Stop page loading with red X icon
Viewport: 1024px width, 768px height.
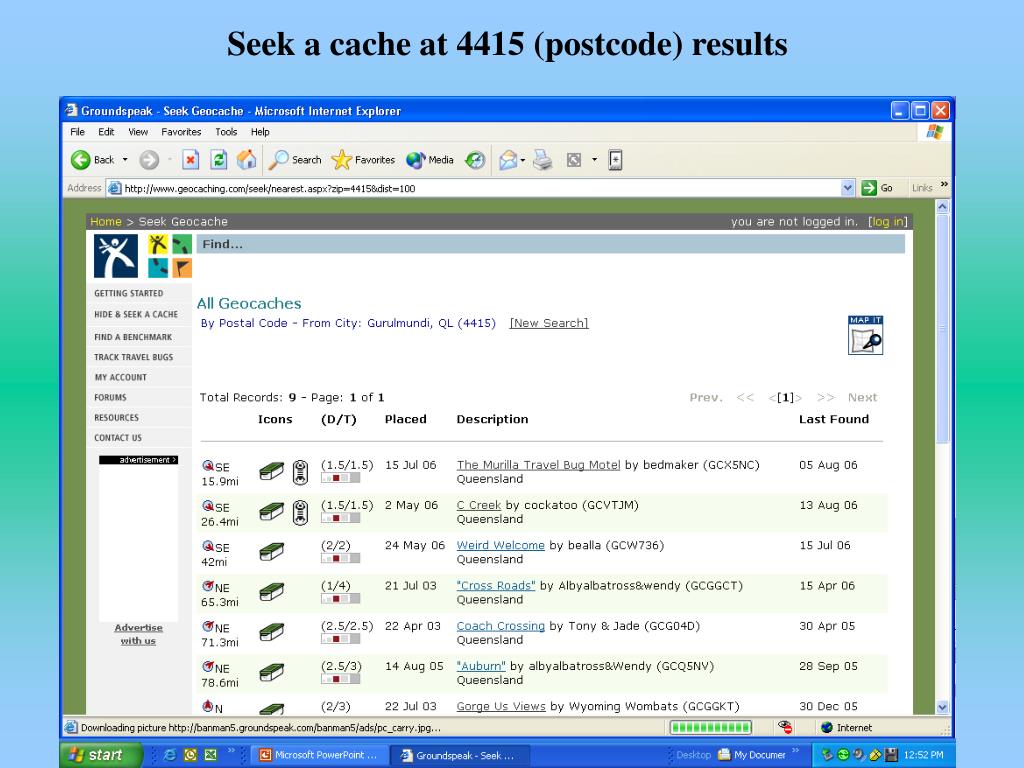click(x=191, y=159)
